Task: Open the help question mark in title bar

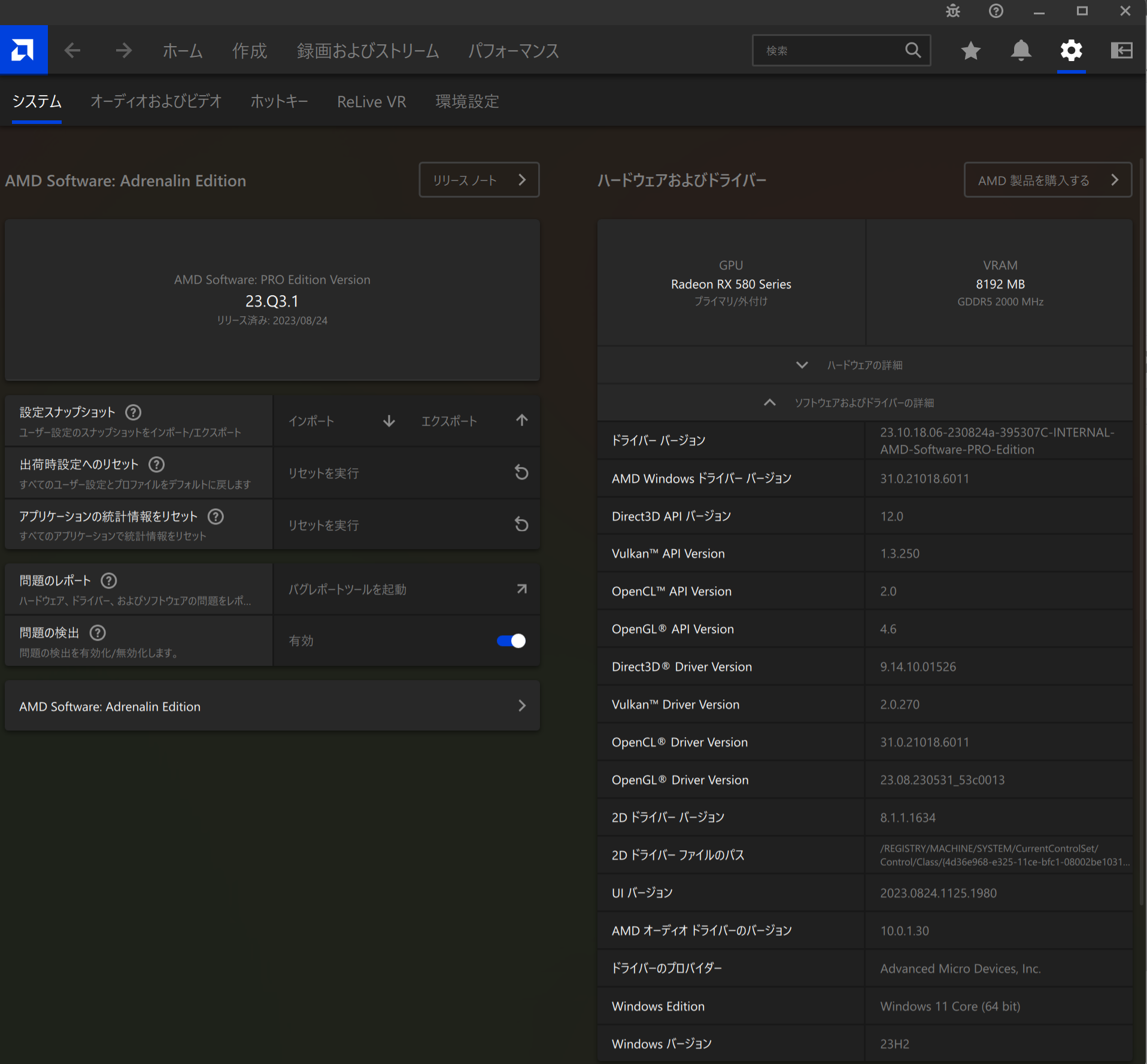Action: click(x=996, y=11)
